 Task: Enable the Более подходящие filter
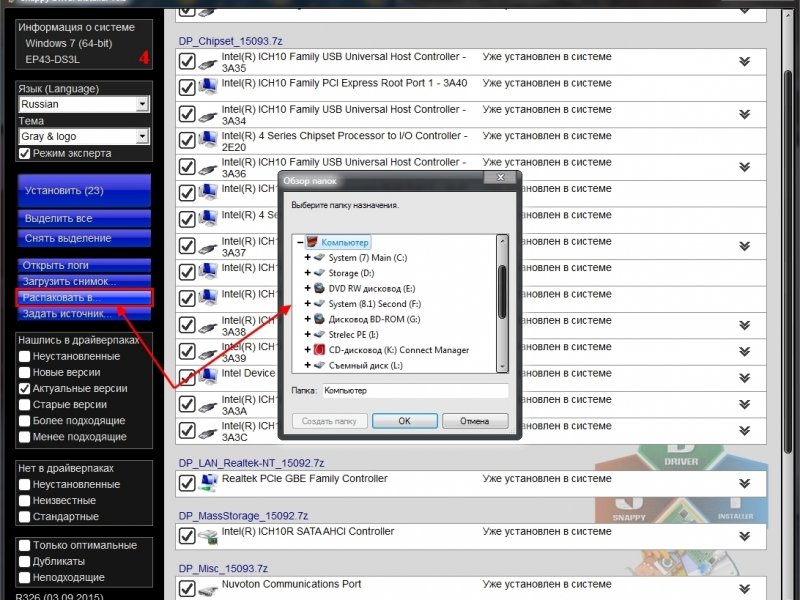tap(24, 421)
